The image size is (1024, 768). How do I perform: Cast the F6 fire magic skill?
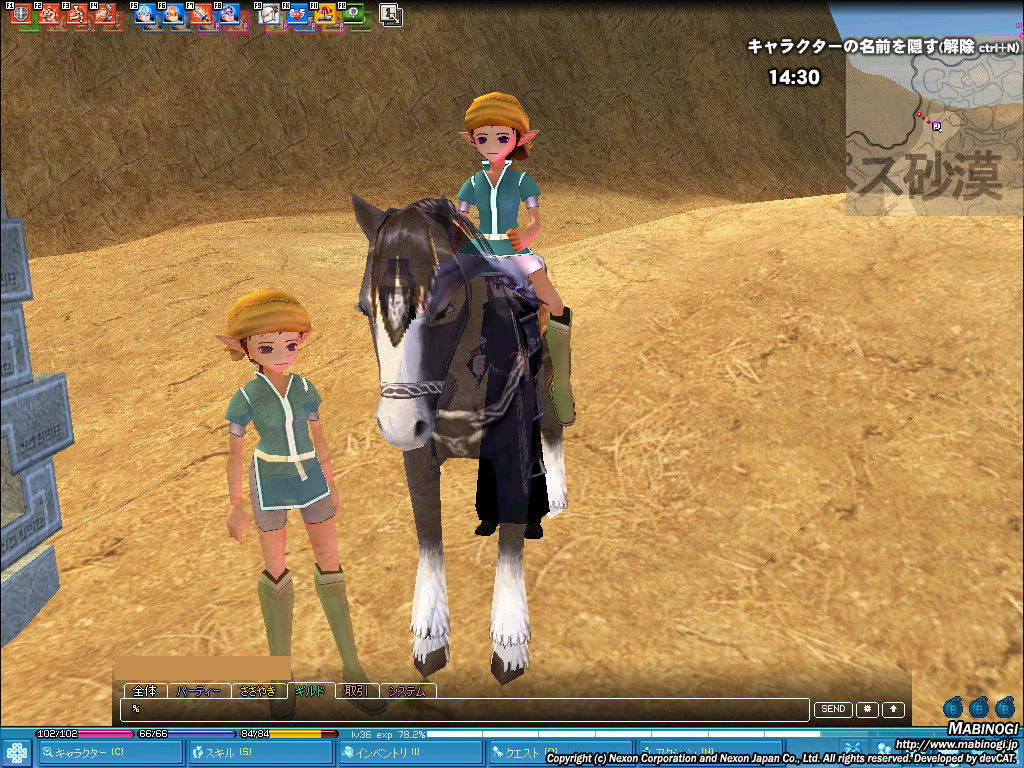coord(173,13)
